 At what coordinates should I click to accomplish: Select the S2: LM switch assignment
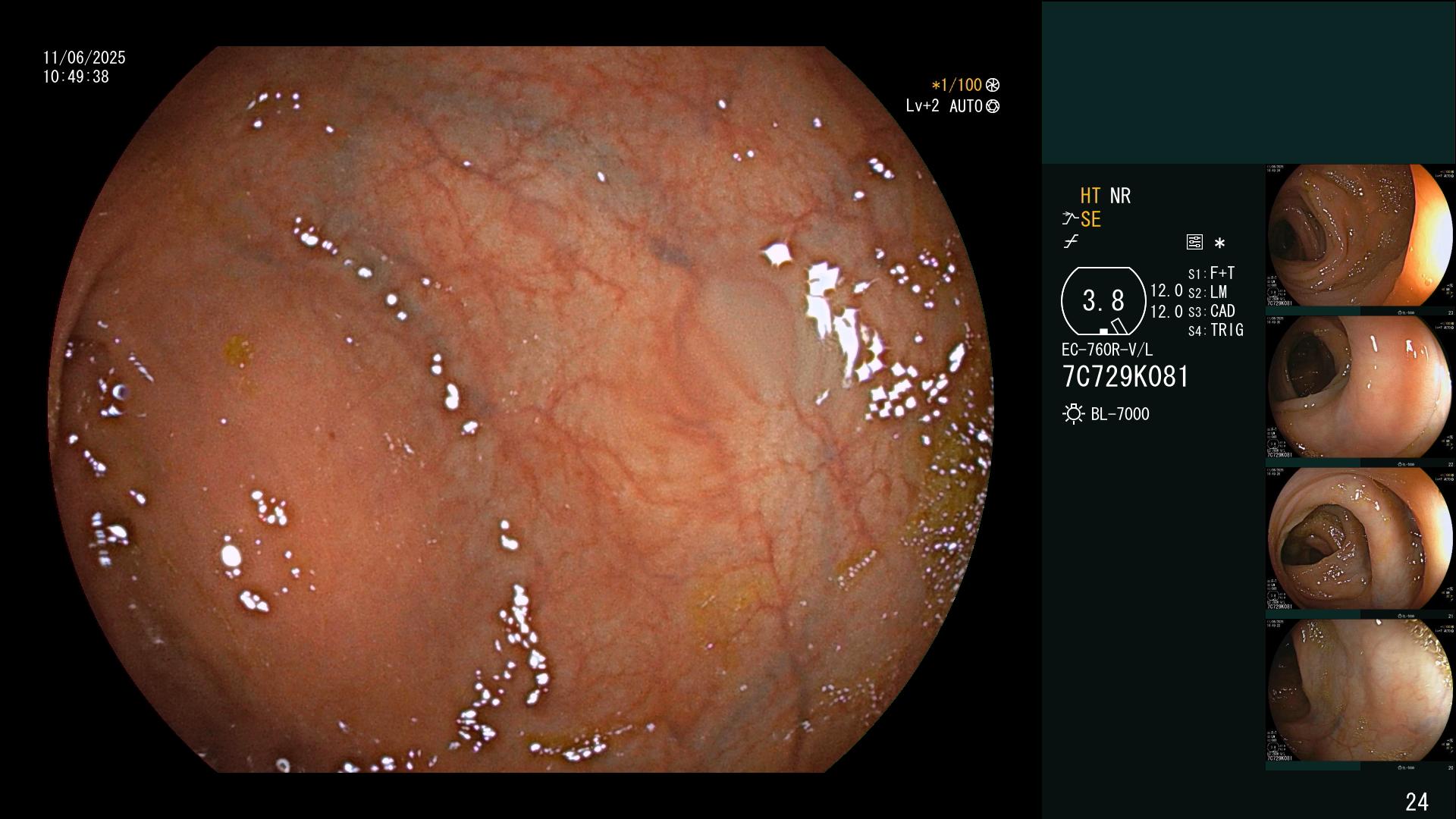coord(1208,292)
